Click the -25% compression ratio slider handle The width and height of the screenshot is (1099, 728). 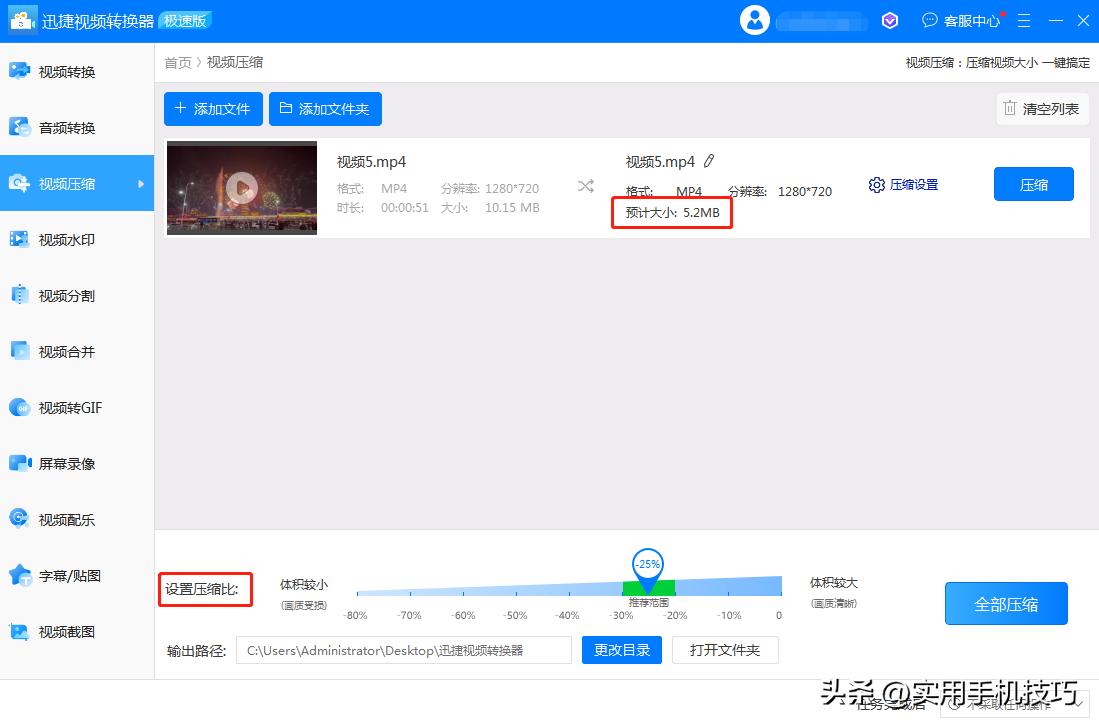[x=646, y=565]
